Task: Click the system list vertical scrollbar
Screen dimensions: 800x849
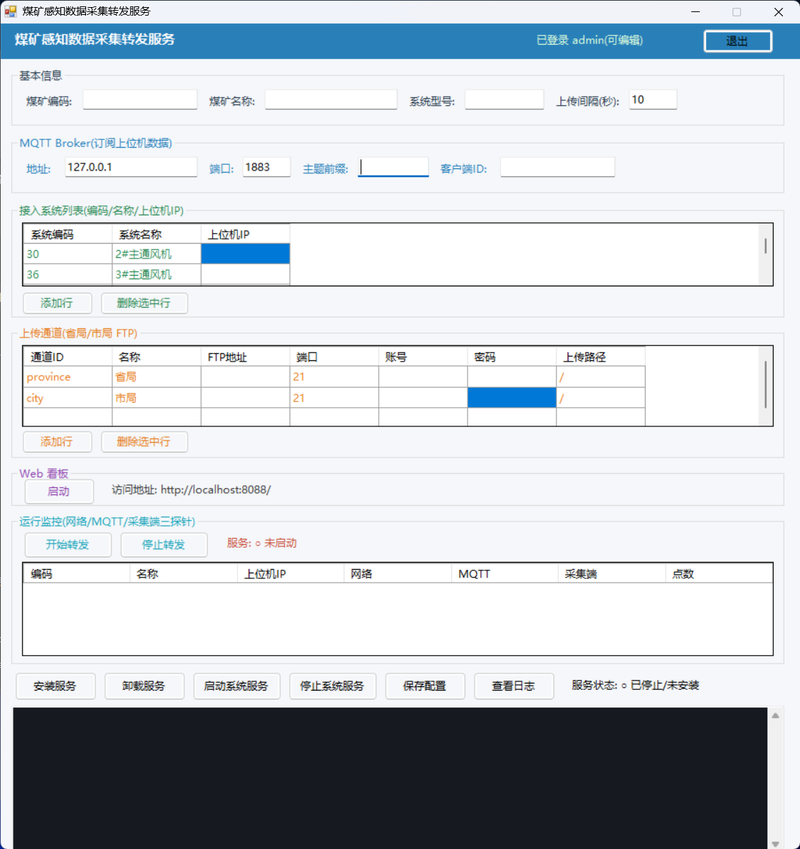Action: pos(765,254)
